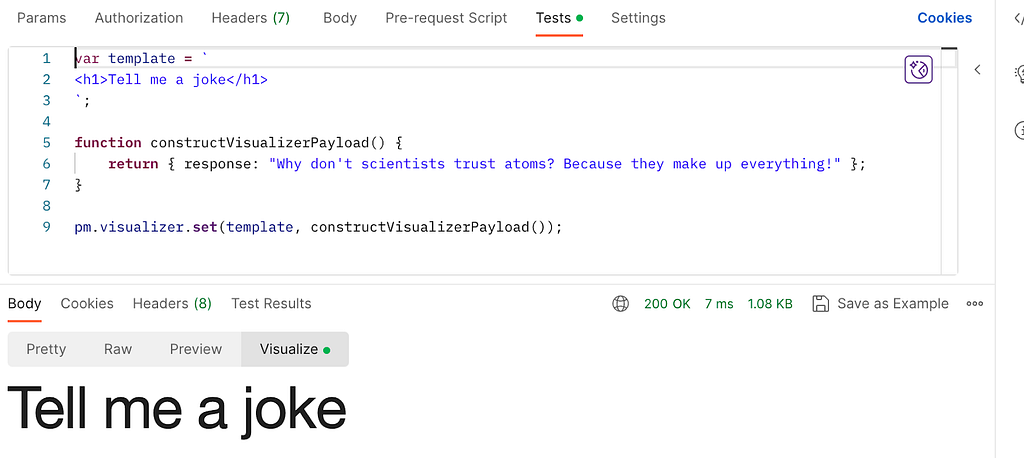Open the Postbot AI assistant icon
This screenshot has width=1024, height=458.
(x=918, y=70)
